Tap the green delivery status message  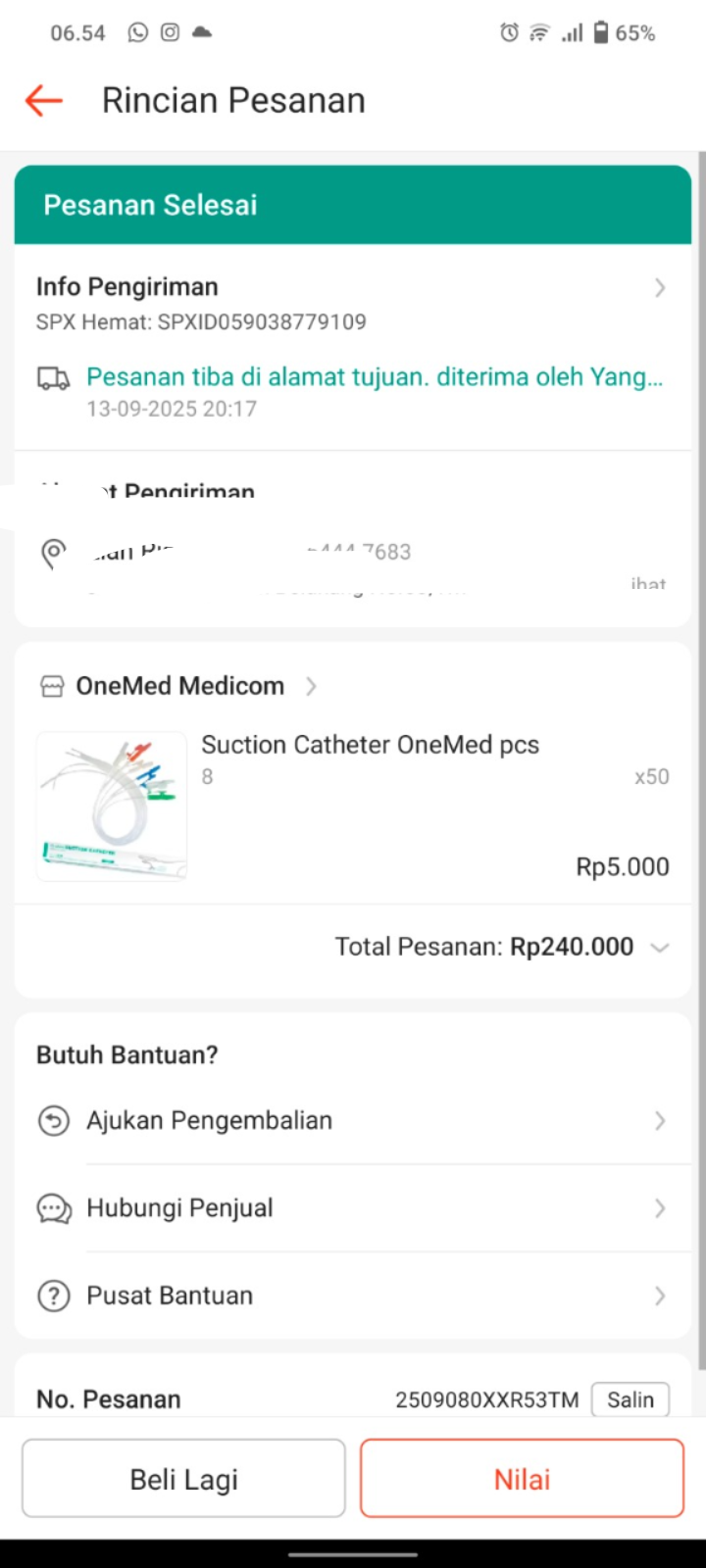coord(375,377)
